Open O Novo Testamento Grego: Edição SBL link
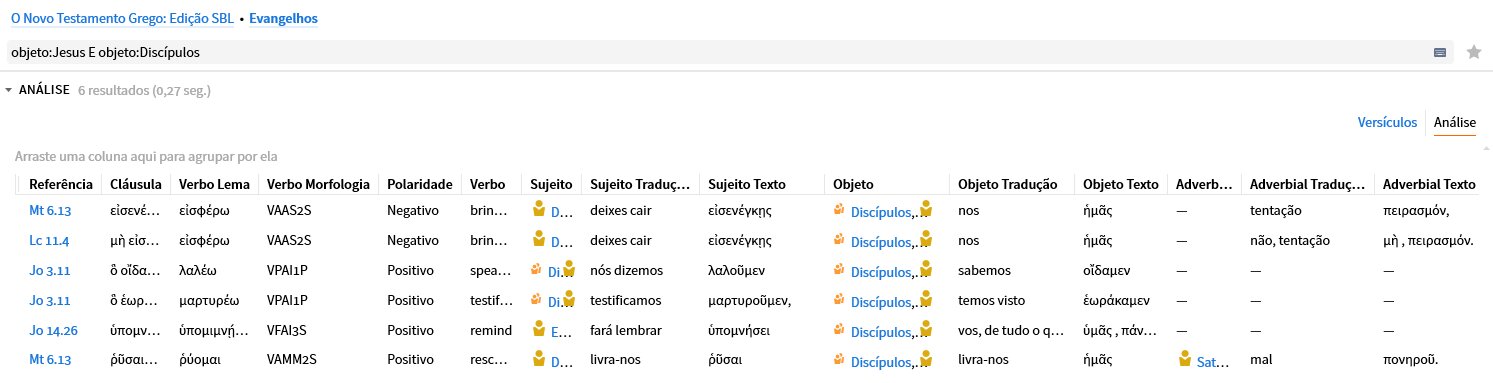This screenshot has width=1493, height=383. point(122,19)
